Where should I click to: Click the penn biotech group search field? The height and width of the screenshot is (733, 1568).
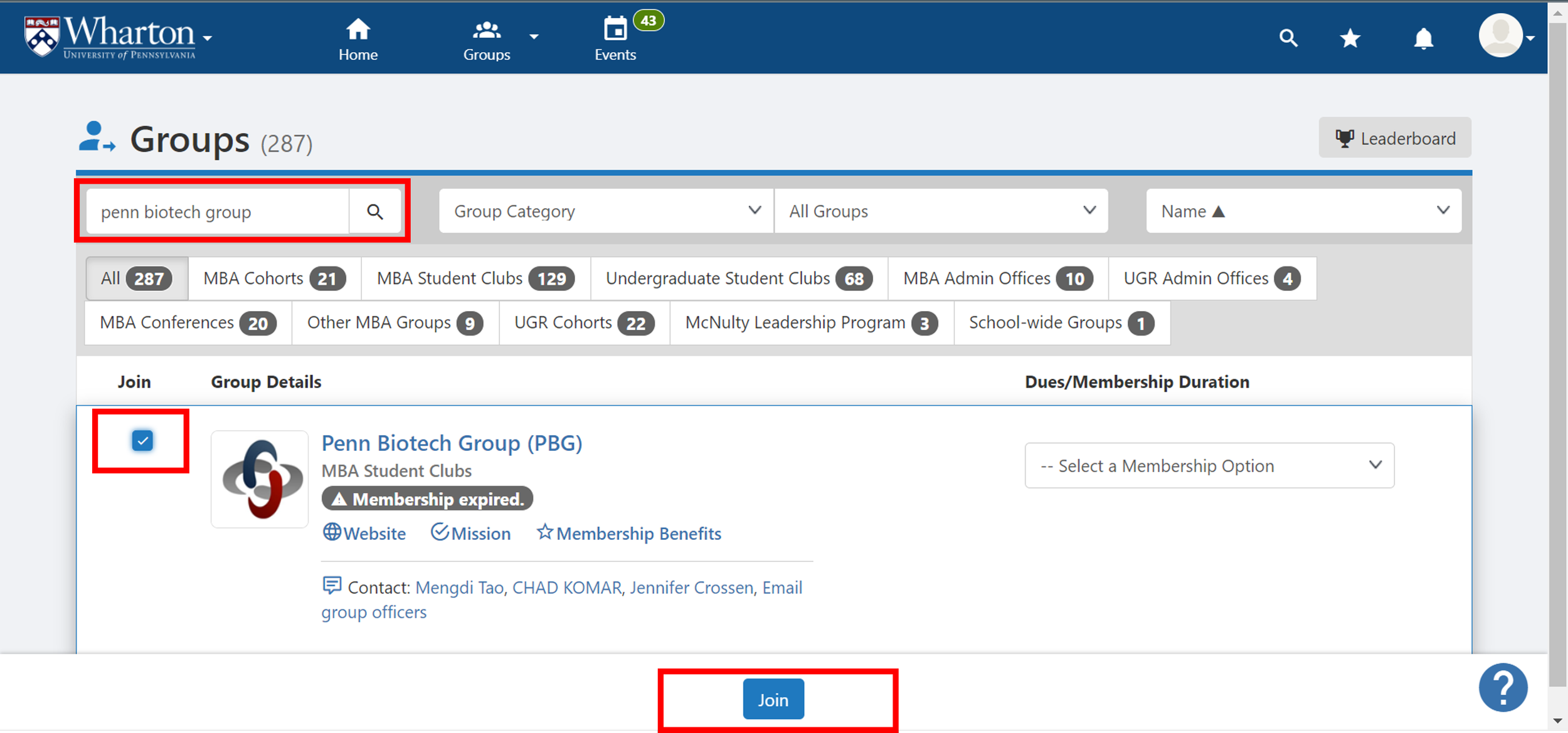click(x=217, y=212)
